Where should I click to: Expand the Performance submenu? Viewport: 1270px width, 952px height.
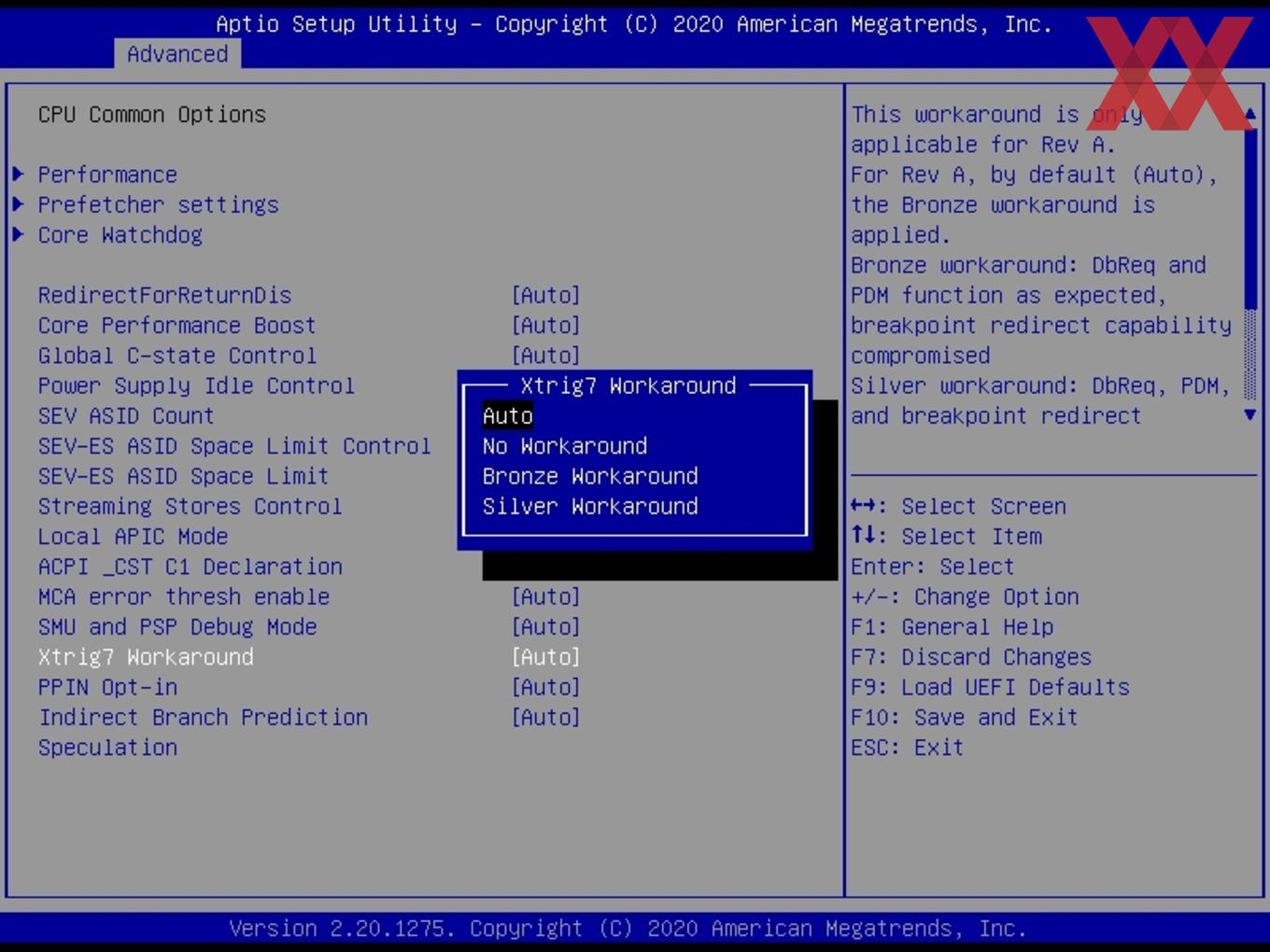(107, 175)
